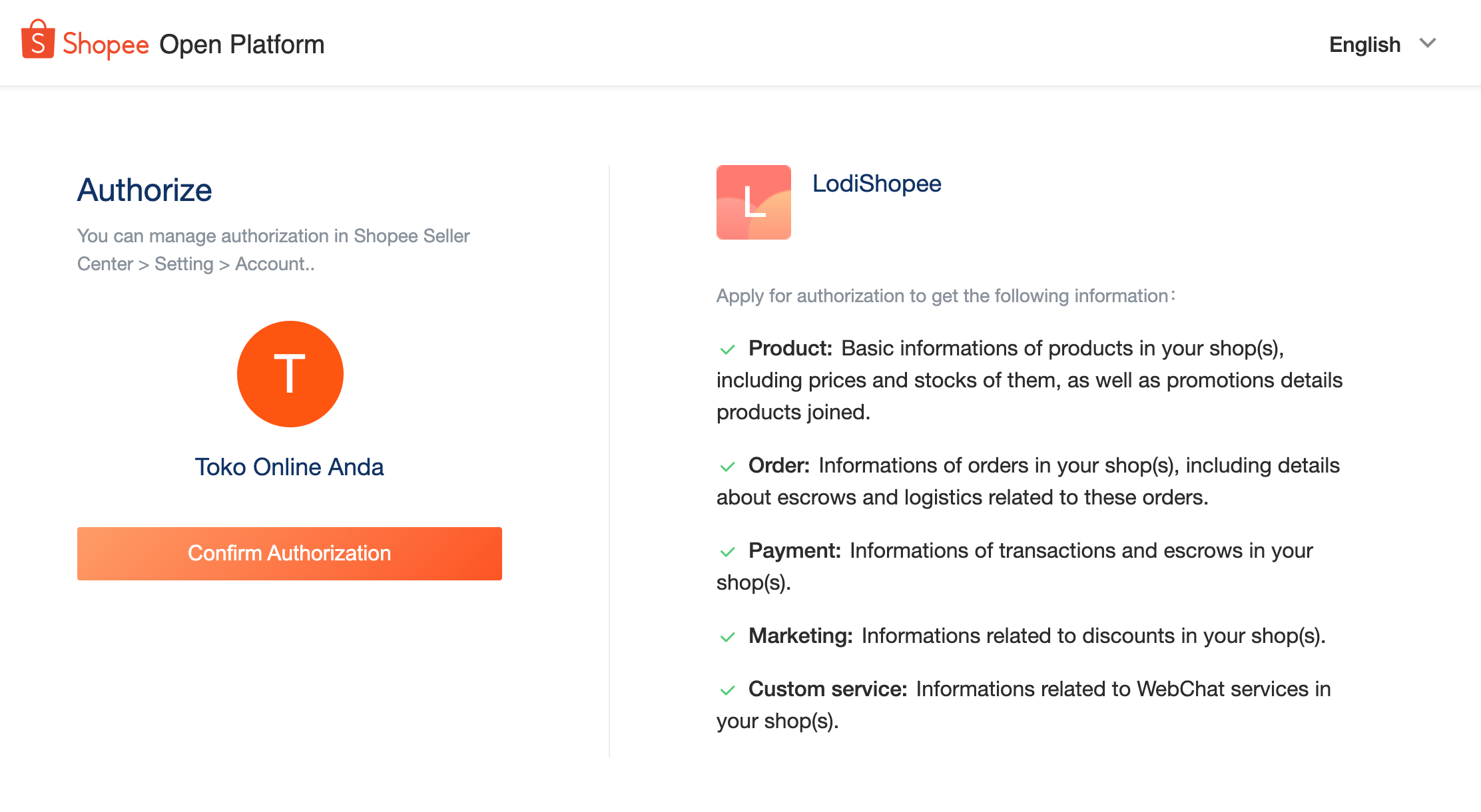1481x812 pixels.
Task: Expand the language selector chevron arrow
Action: [1428, 43]
